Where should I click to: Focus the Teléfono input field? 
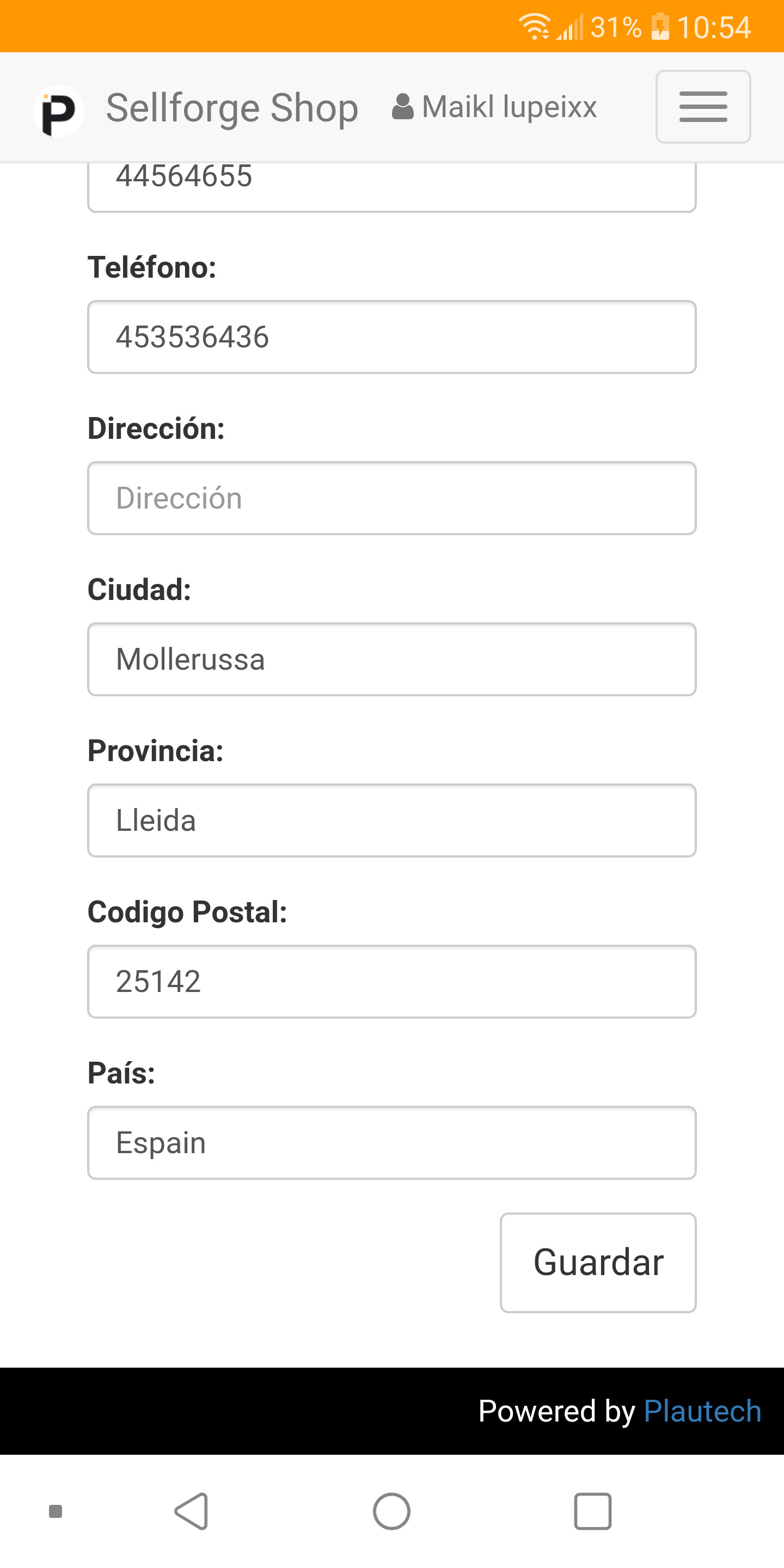tap(391, 337)
